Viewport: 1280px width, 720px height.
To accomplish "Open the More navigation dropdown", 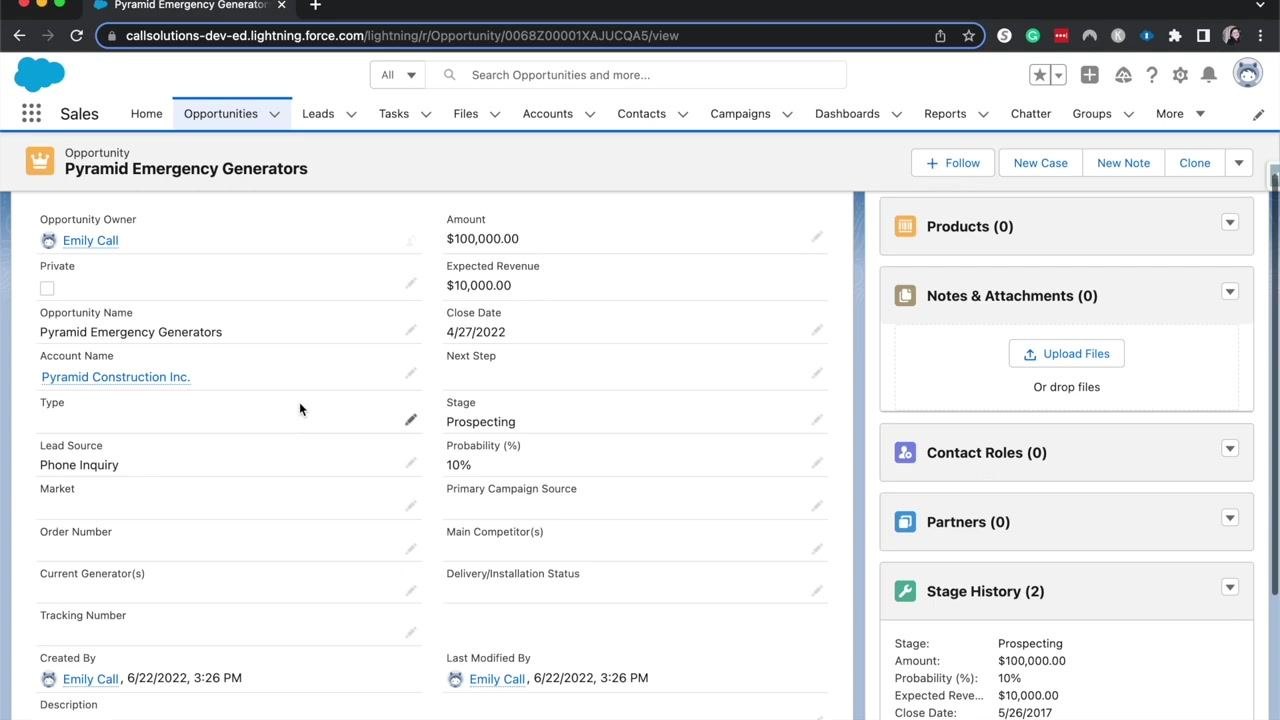I will [1181, 114].
